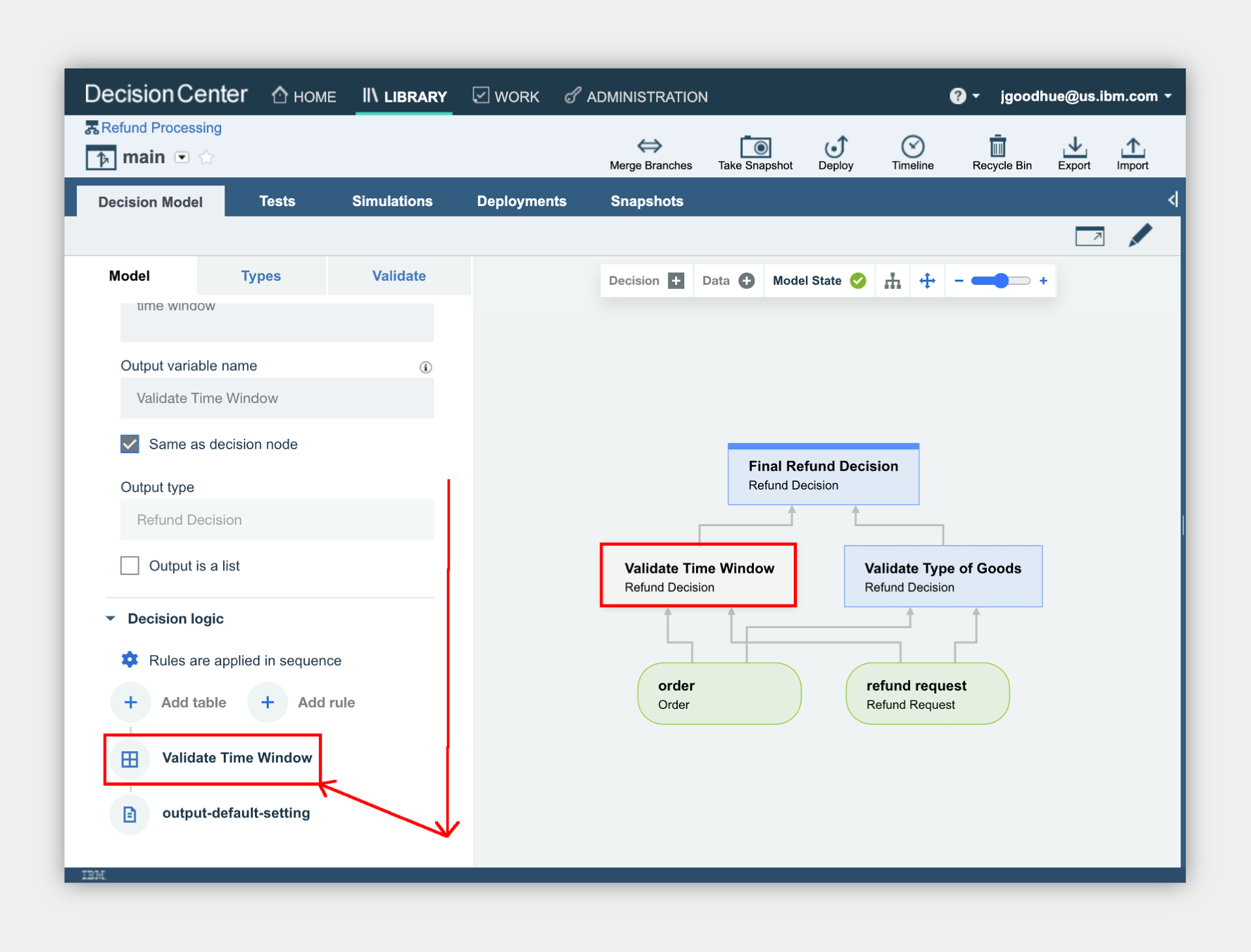Uncheck Same as decision node

point(130,444)
